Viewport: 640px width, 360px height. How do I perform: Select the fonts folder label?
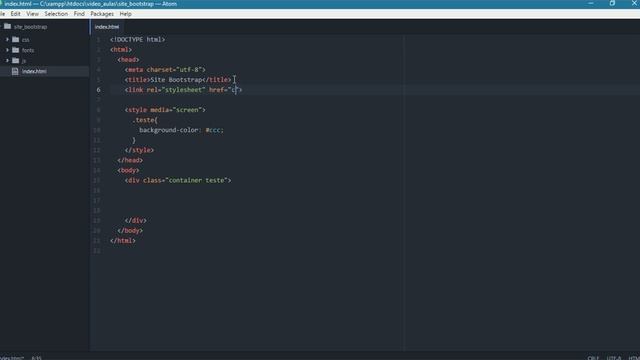tap(28, 51)
